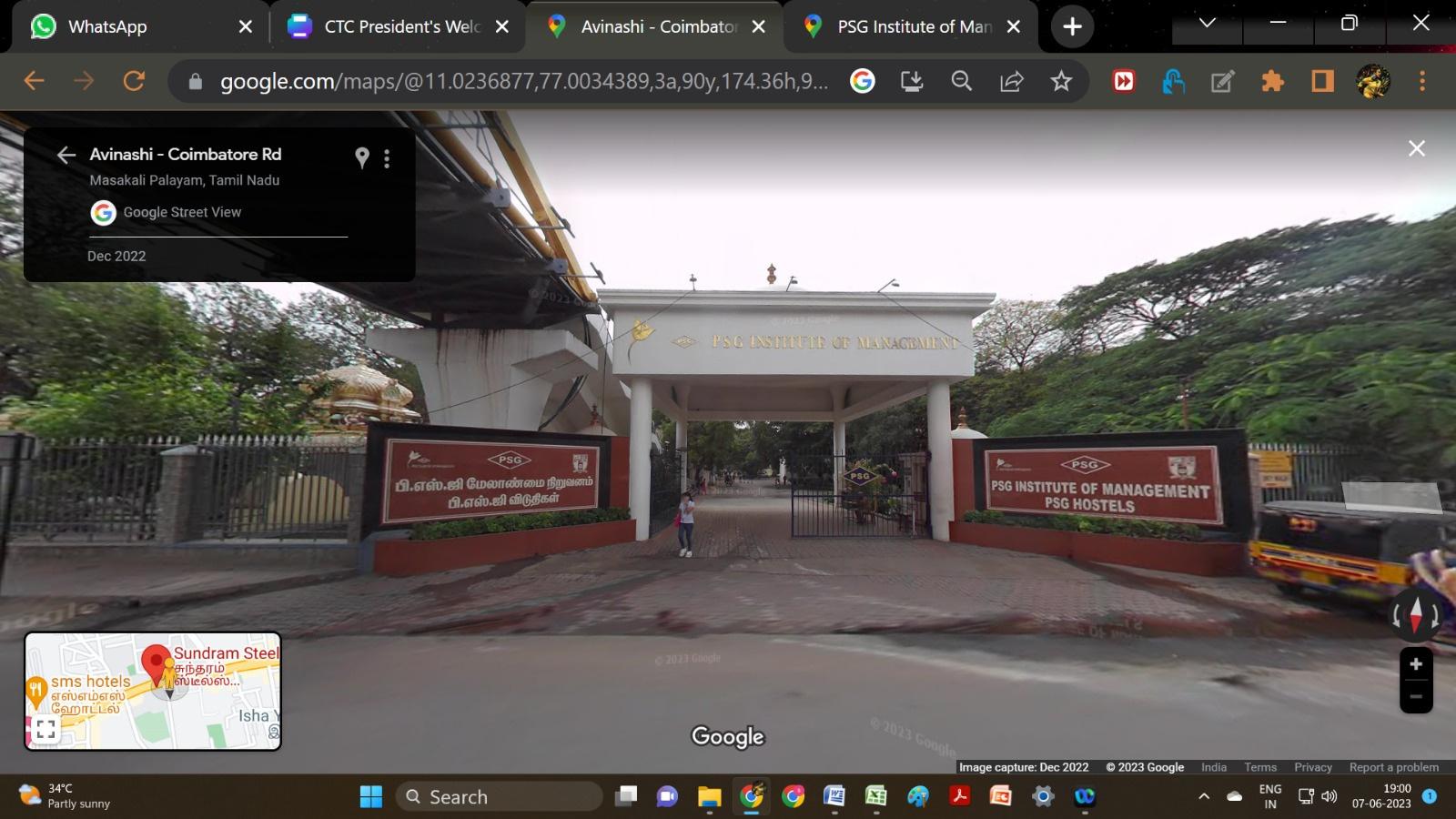View site information lock icon
Image resolution: width=1456 pixels, height=819 pixels.
(x=195, y=82)
